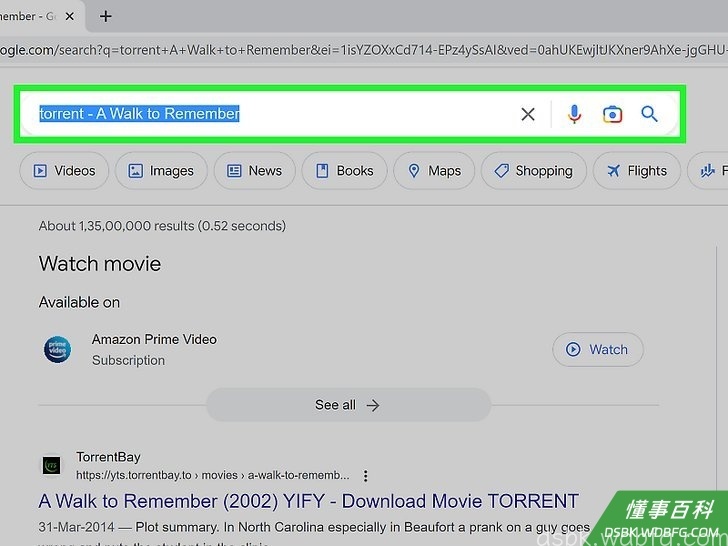Filter results by Shopping
Screen dimensions: 728x546
click(x=533, y=171)
